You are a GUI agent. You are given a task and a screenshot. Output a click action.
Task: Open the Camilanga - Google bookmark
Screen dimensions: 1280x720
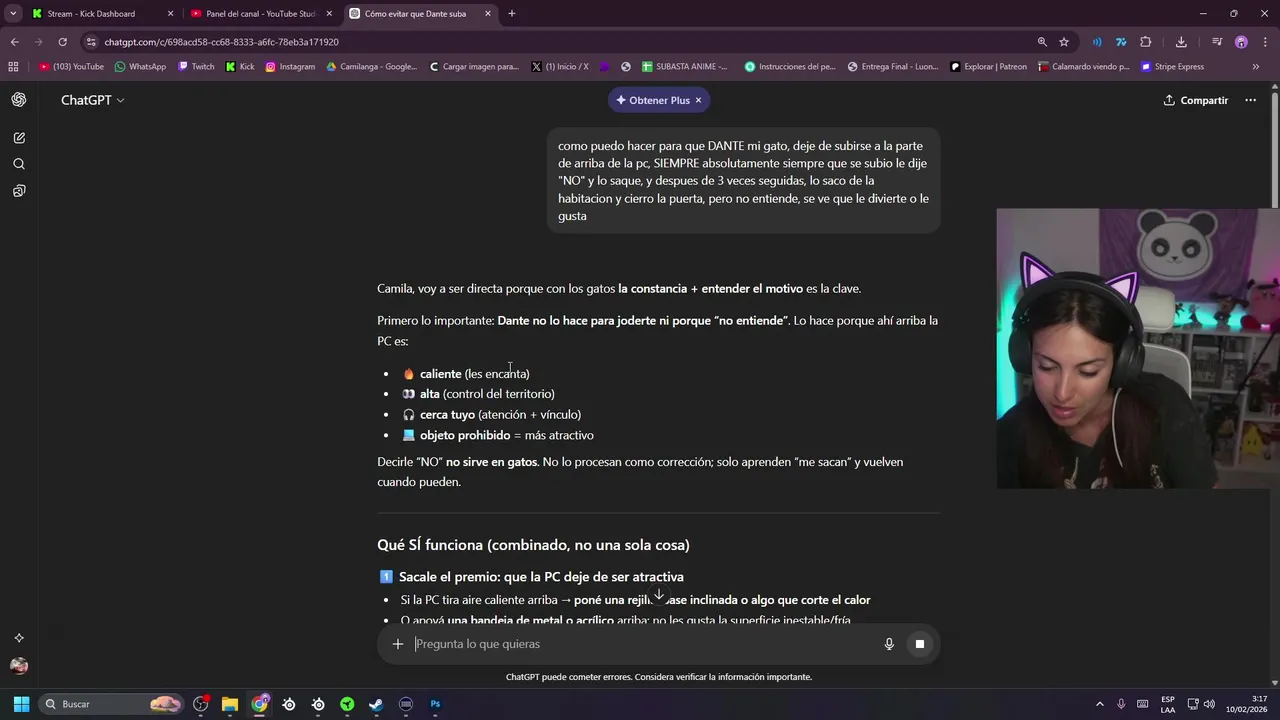coord(372,67)
